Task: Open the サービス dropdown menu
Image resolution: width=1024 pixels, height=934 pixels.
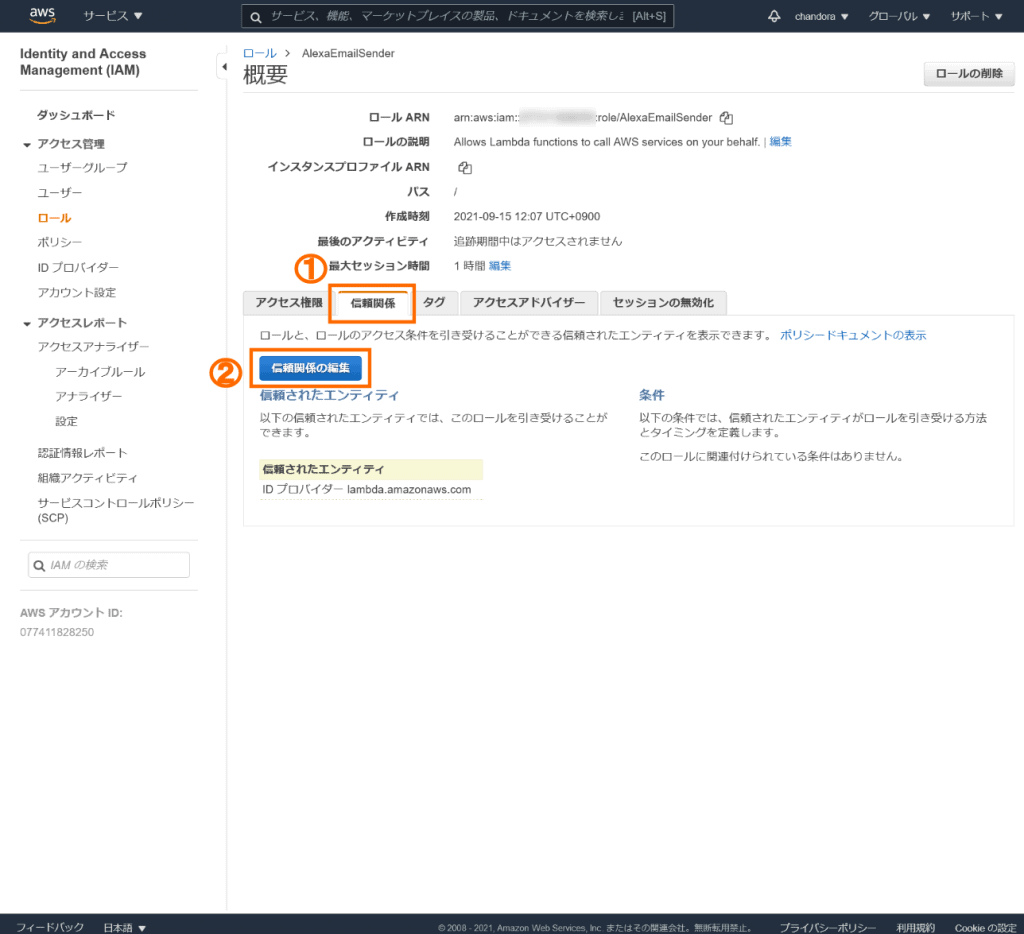Action: click(x=112, y=16)
